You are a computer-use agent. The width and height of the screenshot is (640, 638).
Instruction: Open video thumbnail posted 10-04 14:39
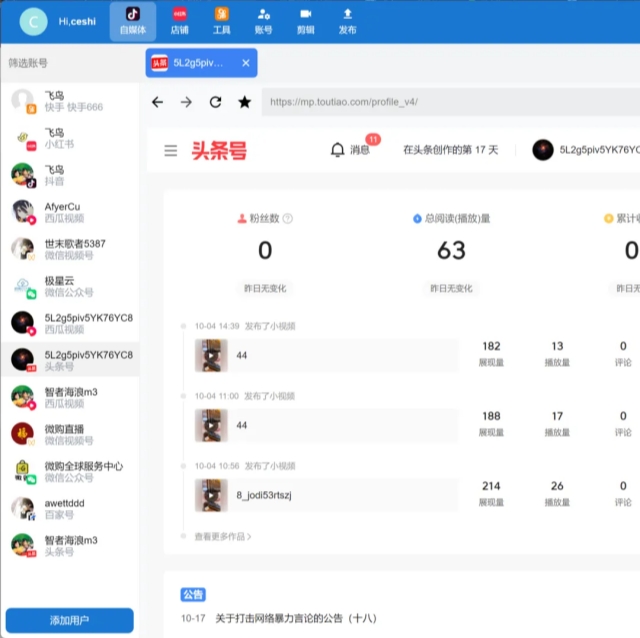[211, 356]
